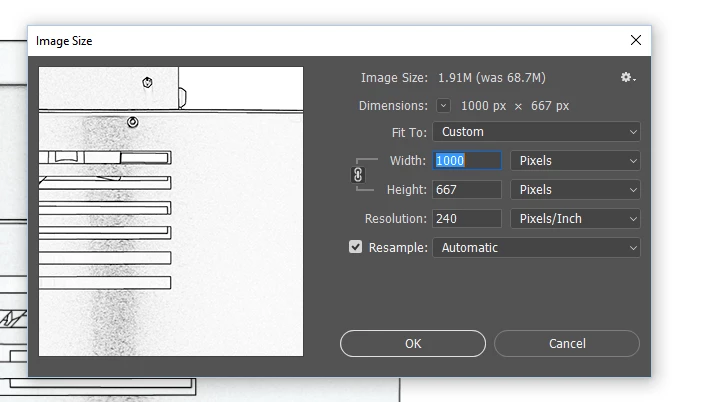Click the Width value field showing 1000
716x402 pixels.
[x=467, y=161]
